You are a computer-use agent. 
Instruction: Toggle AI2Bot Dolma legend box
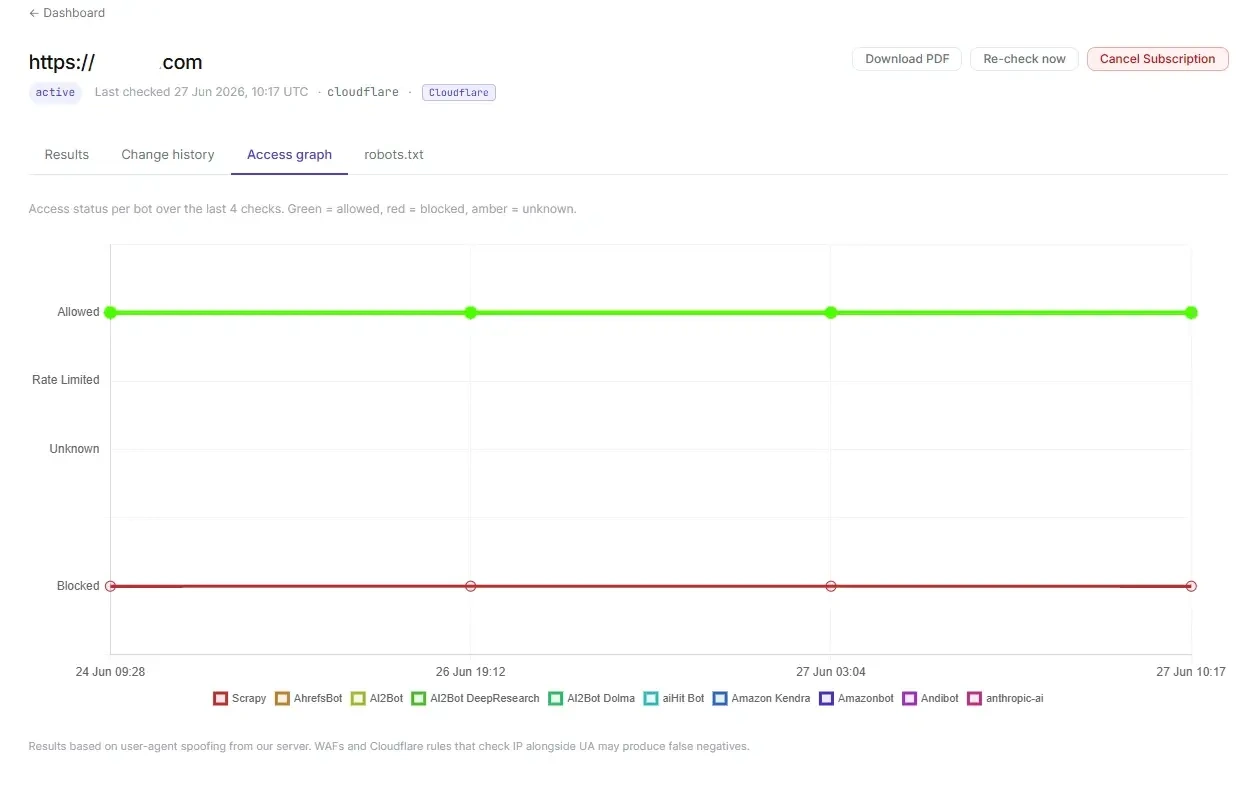(555, 698)
